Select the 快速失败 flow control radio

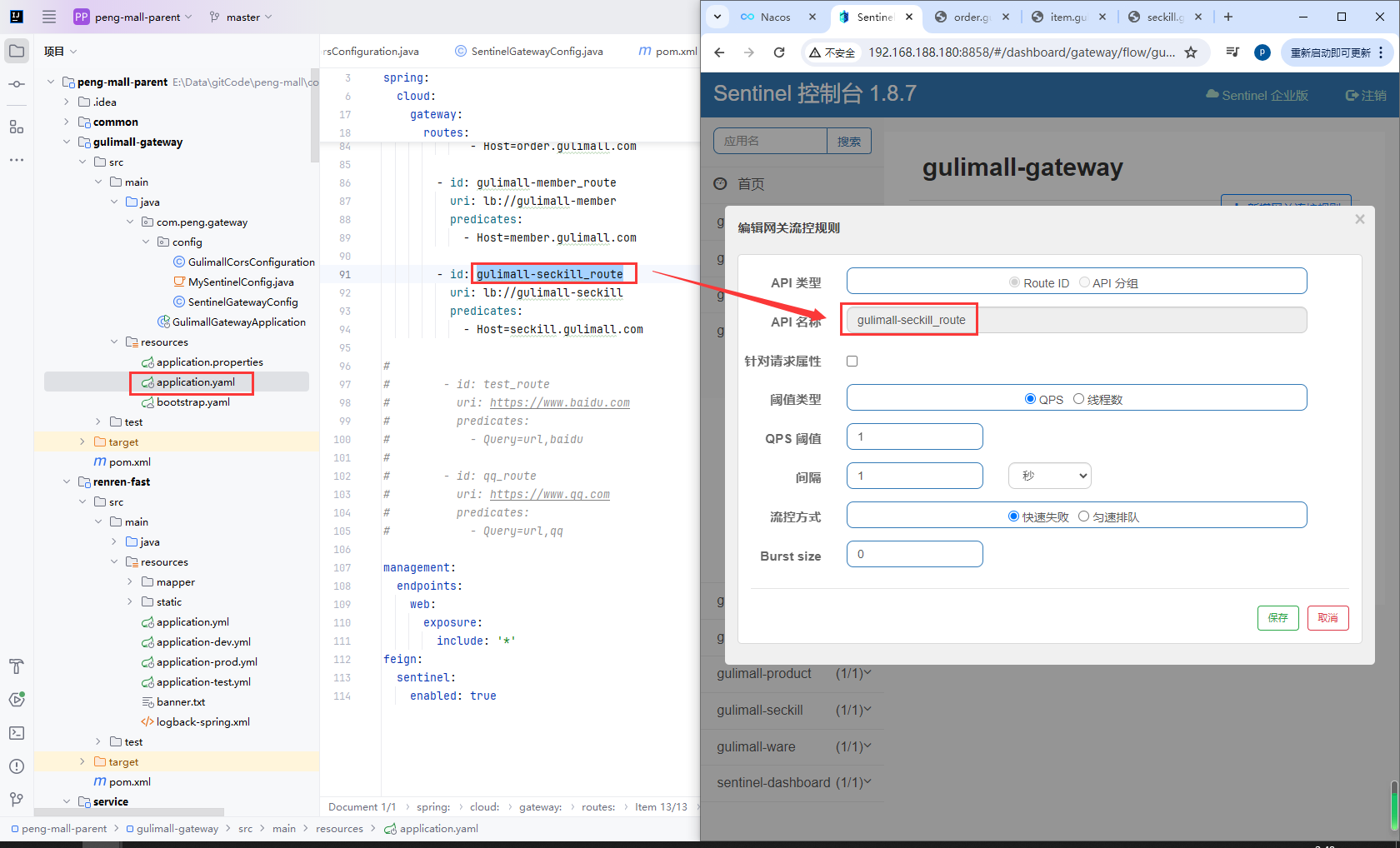point(1013,516)
